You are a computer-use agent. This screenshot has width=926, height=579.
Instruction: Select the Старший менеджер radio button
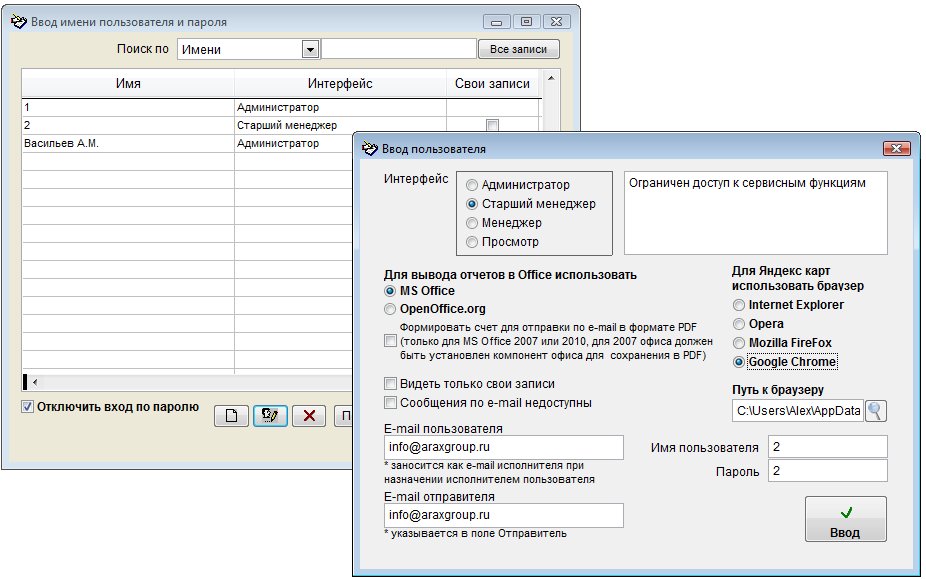[x=471, y=204]
